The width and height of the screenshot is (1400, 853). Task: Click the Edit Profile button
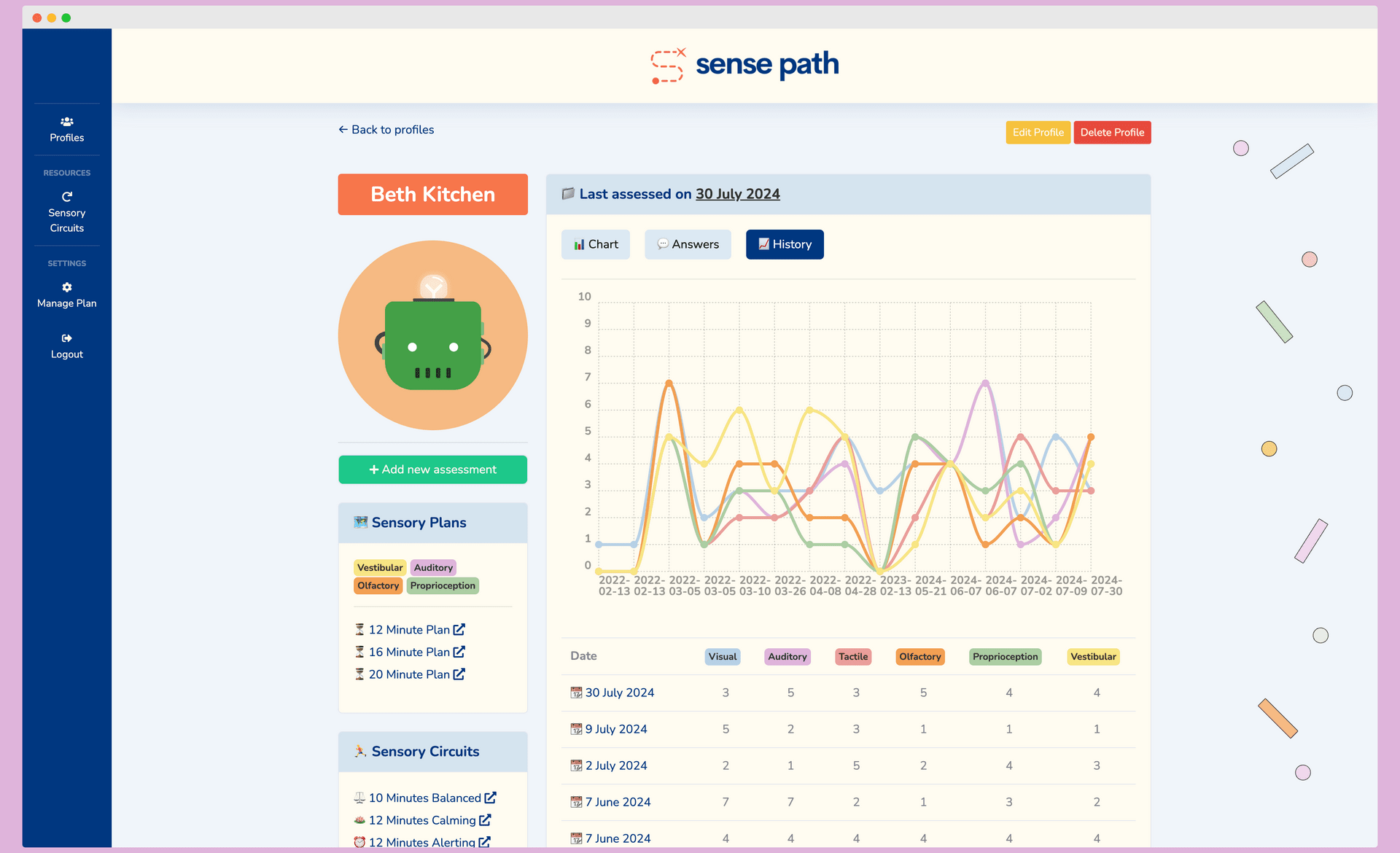(x=1038, y=133)
